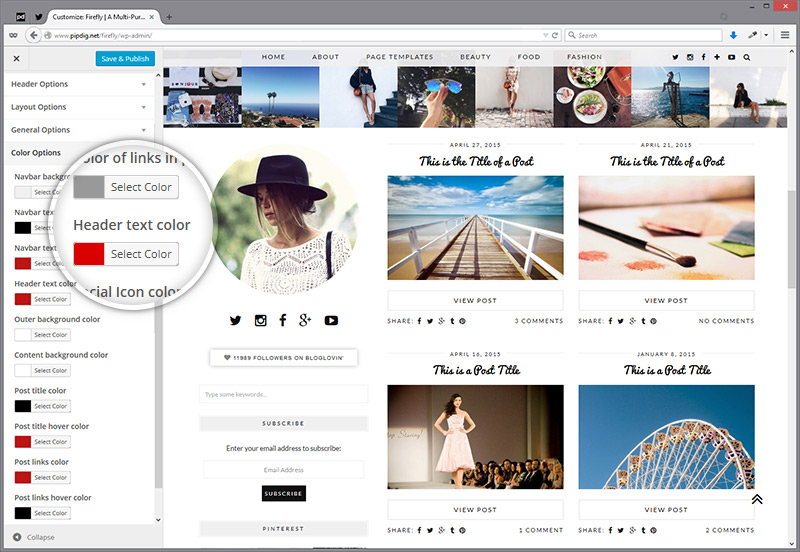Click the black SUBSCRIBE button
Screen dimensions: 800x552
pyautogui.click(x=284, y=494)
